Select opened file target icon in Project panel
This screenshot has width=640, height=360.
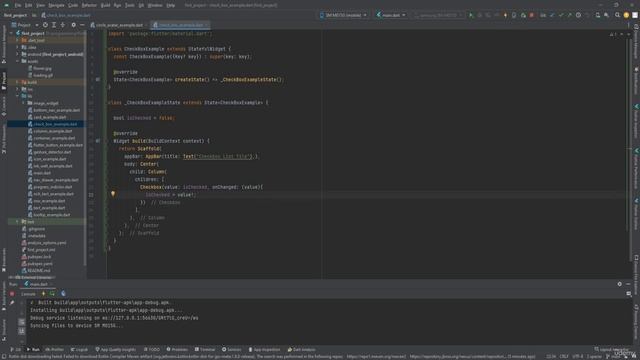click(x=45, y=25)
